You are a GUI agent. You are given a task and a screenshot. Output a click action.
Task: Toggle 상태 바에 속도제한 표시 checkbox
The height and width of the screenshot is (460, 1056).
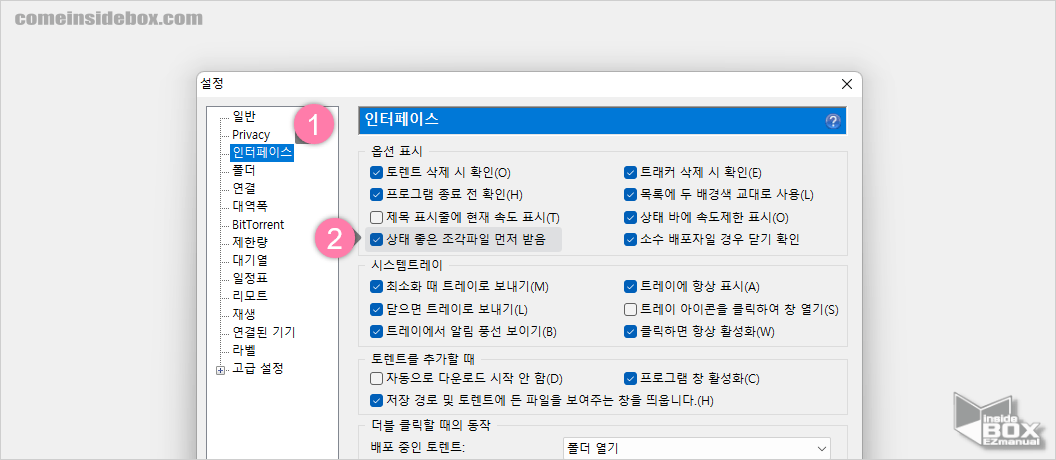click(630, 218)
